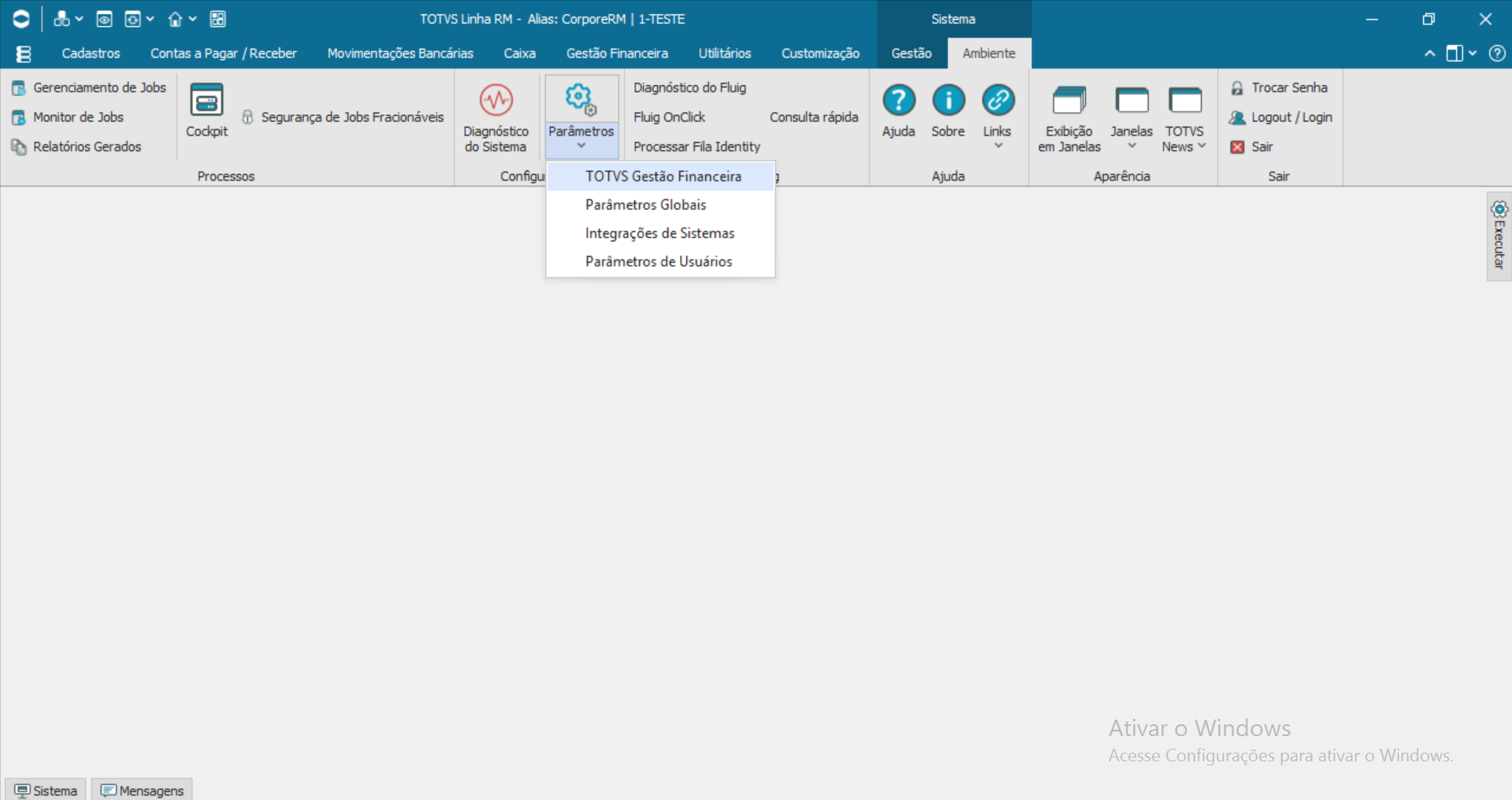Click the refresh window icon in quick access bar
The width and height of the screenshot is (1512, 800).
132,19
